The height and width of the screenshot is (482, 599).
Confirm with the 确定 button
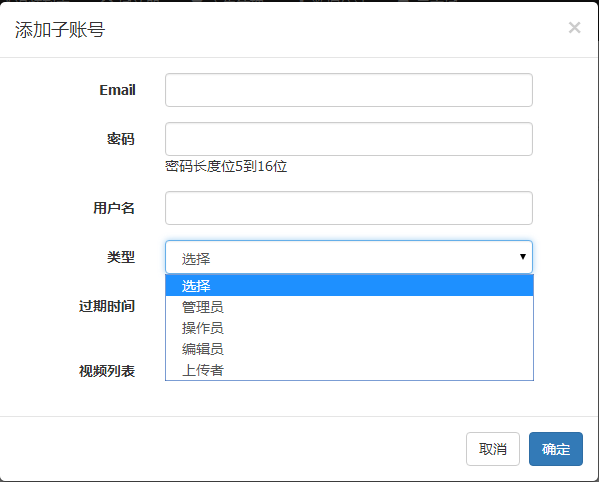coord(556,449)
